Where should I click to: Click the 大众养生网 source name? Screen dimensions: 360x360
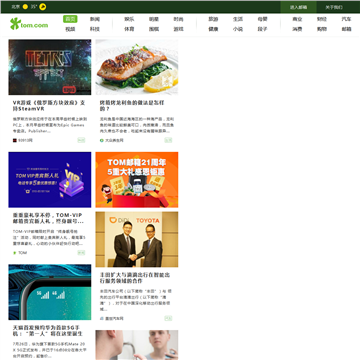(114, 140)
